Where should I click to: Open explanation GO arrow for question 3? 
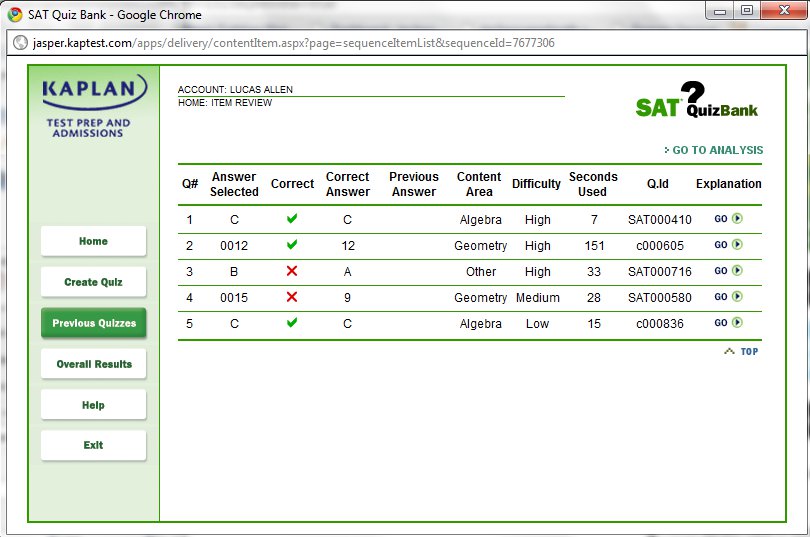737,270
